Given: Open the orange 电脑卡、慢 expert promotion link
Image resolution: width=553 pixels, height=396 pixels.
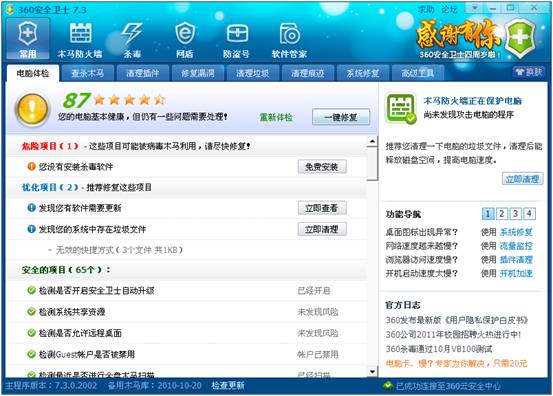Looking at the screenshot, I should (456, 364).
